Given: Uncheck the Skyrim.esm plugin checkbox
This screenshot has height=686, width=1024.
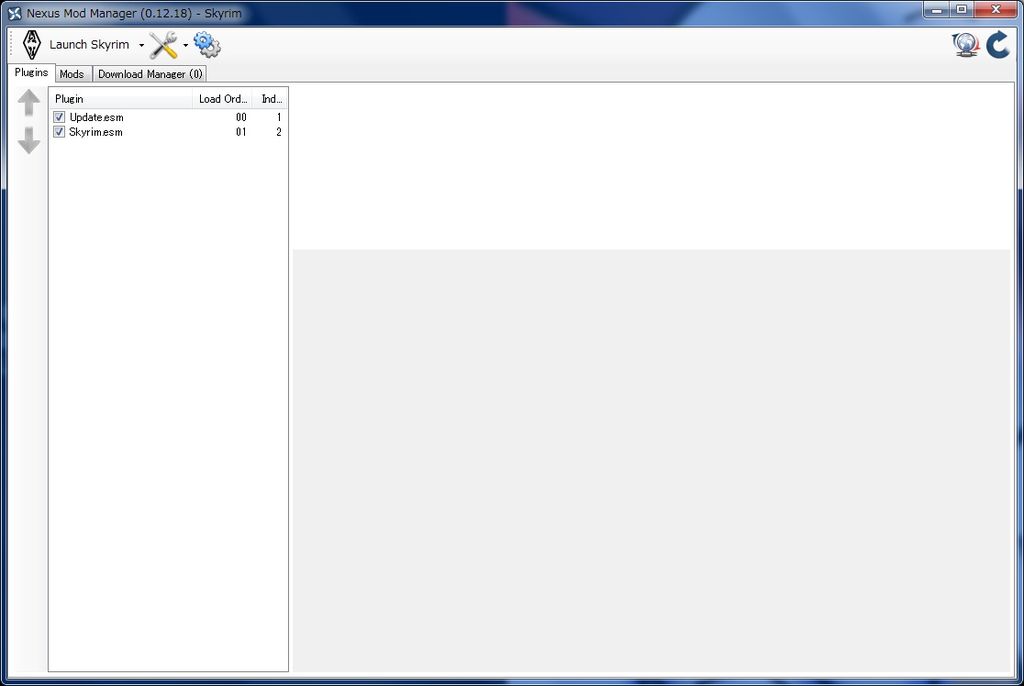Looking at the screenshot, I should [59, 132].
